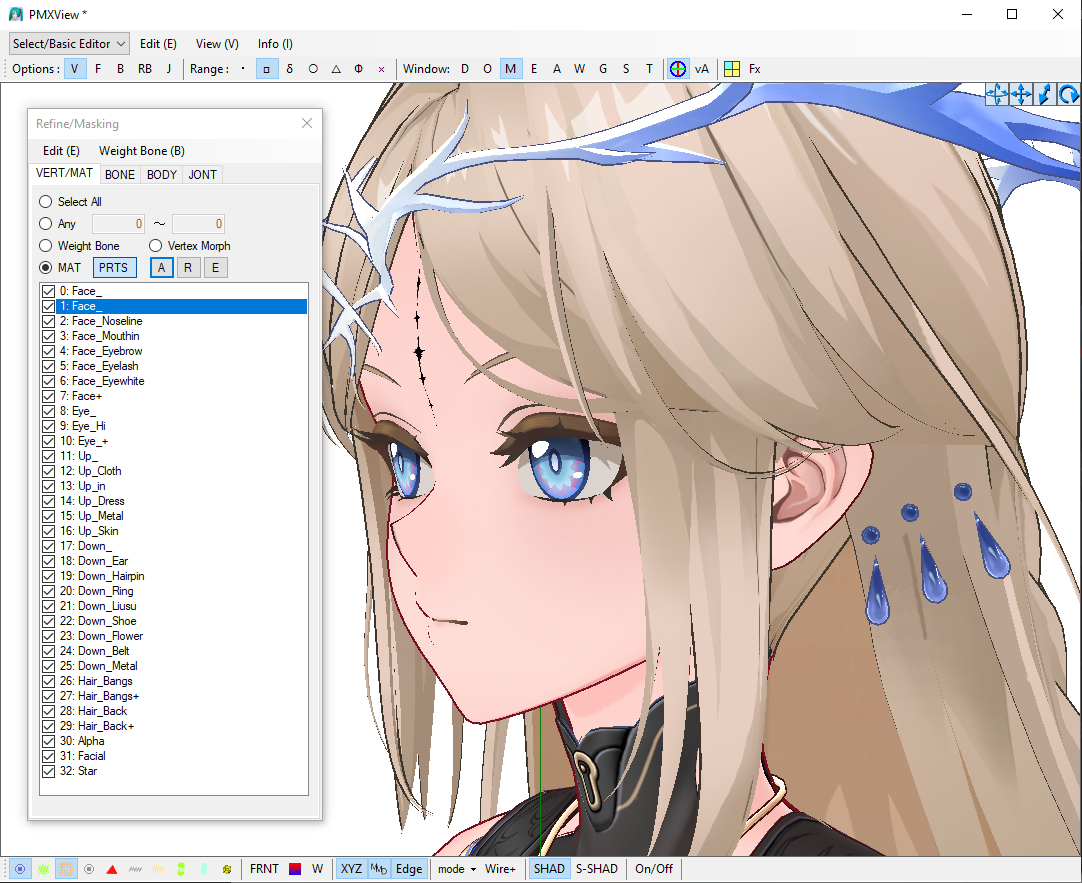
Task: Click the first Any range input field
Action: pos(119,224)
